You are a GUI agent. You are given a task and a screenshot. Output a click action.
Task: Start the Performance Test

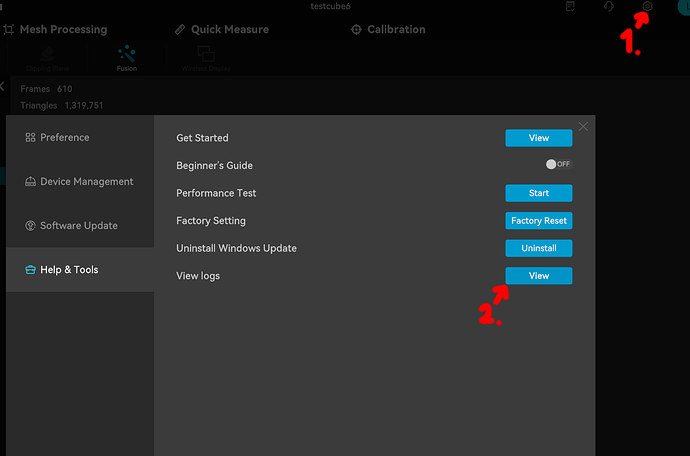click(539, 193)
